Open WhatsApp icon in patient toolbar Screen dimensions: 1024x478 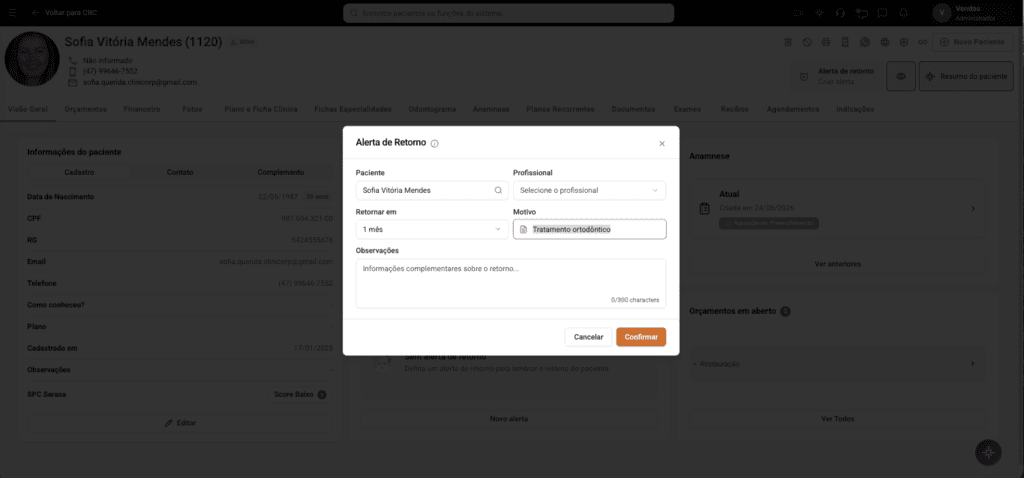[865, 42]
